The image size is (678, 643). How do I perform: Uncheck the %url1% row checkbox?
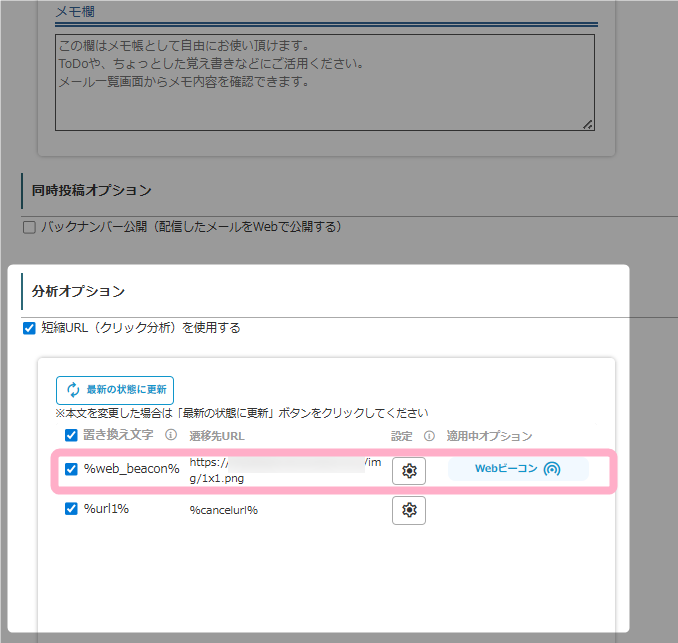[71, 509]
